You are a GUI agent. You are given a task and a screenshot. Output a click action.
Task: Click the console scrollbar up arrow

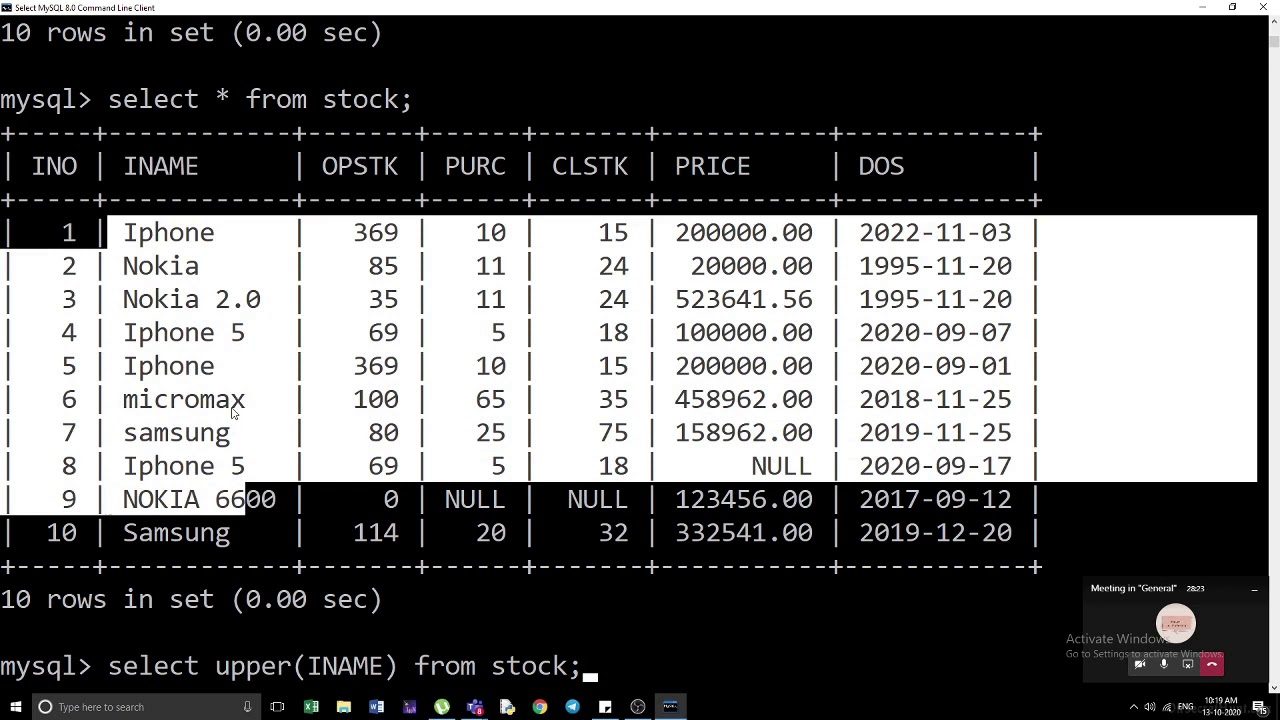pos(1274,22)
